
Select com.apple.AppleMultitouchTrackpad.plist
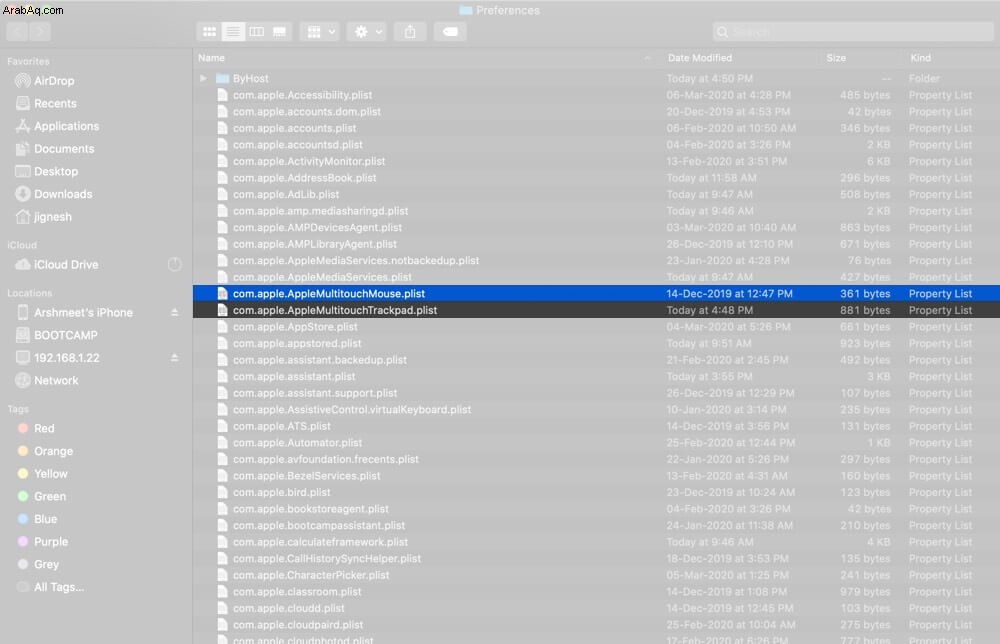tap(596, 311)
